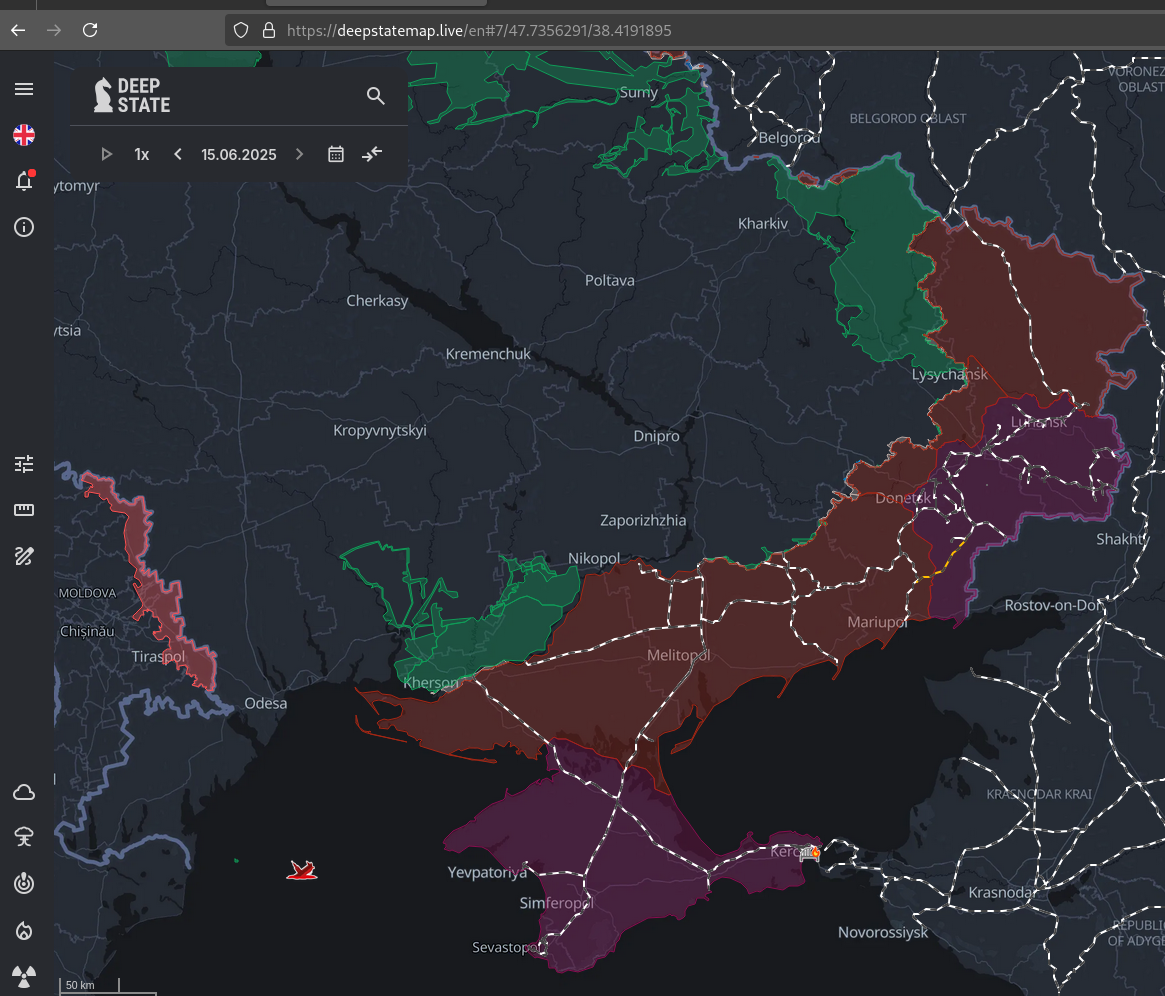Click the Dnipro city label
The height and width of the screenshot is (996, 1165).
[656, 436]
